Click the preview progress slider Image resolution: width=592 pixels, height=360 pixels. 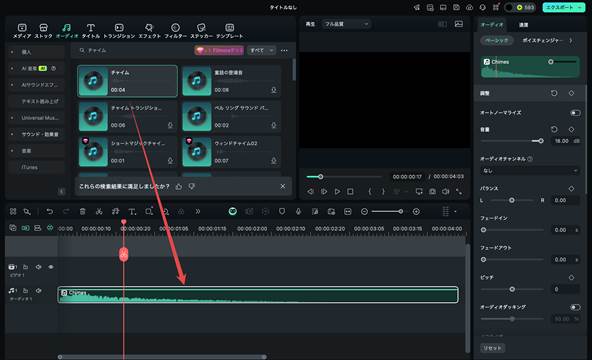point(344,177)
